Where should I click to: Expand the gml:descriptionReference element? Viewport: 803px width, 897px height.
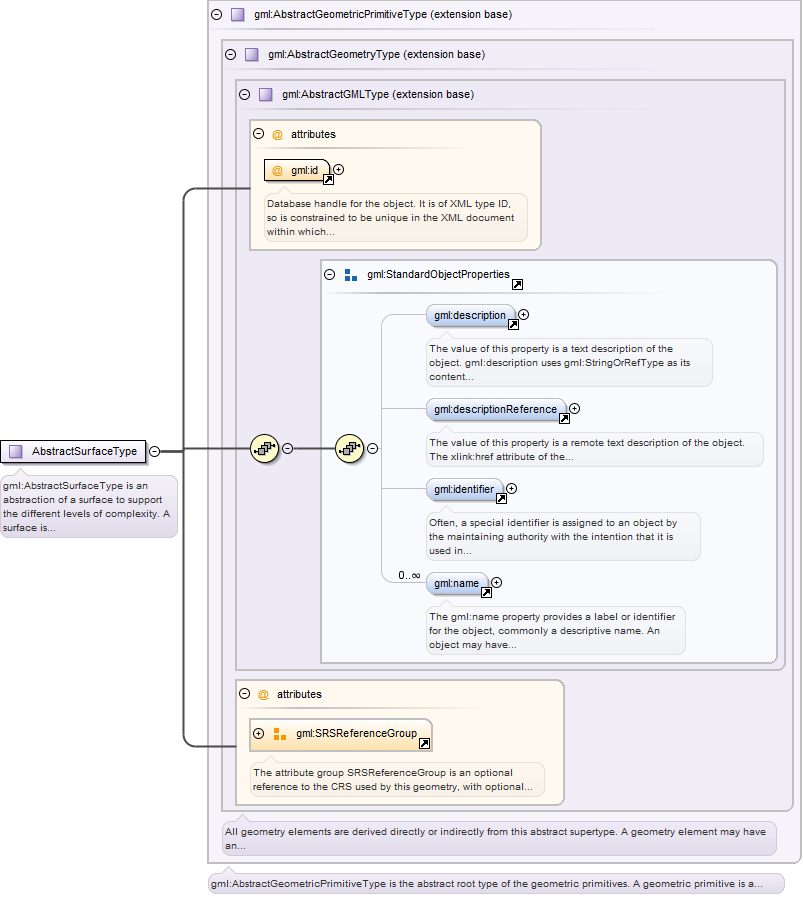tap(574, 408)
